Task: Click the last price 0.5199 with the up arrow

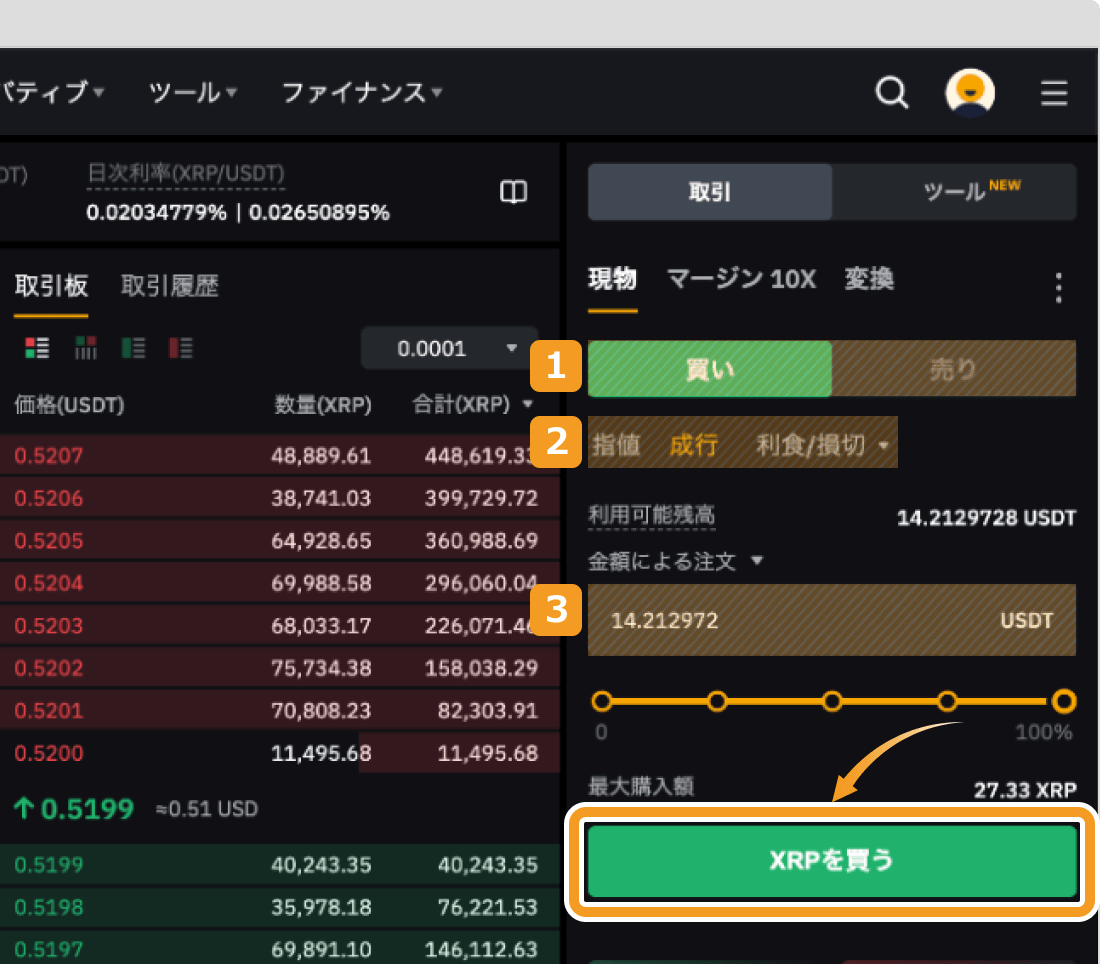Action: click(74, 809)
